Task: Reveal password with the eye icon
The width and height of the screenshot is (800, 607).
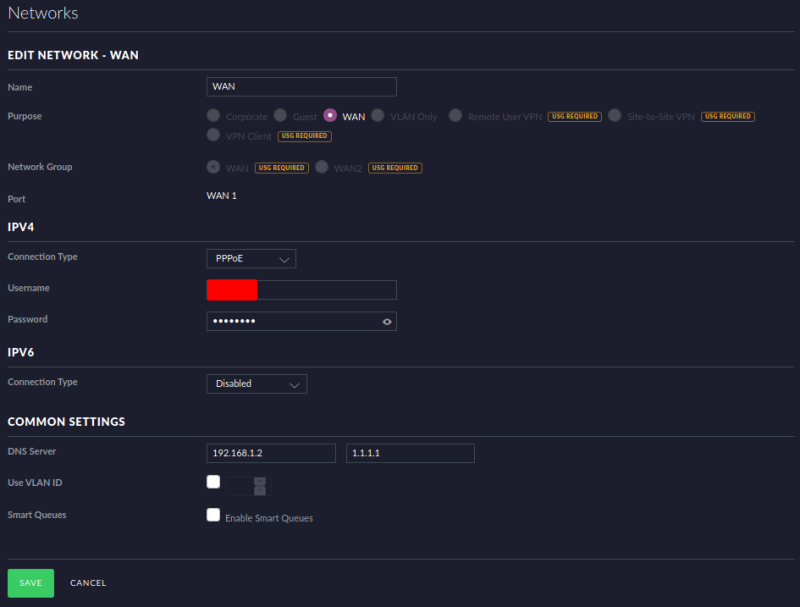Action: (387, 321)
